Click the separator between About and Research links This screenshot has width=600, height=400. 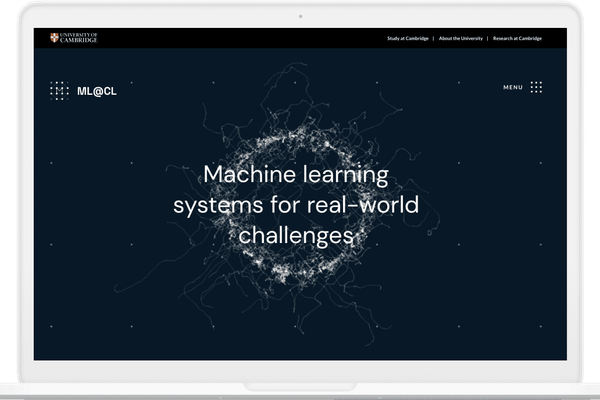pyautogui.click(x=488, y=39)
